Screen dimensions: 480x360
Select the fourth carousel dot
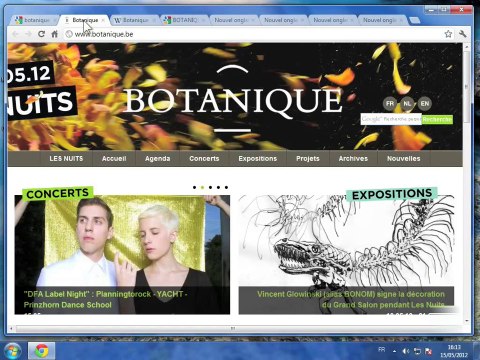(218, 187)
